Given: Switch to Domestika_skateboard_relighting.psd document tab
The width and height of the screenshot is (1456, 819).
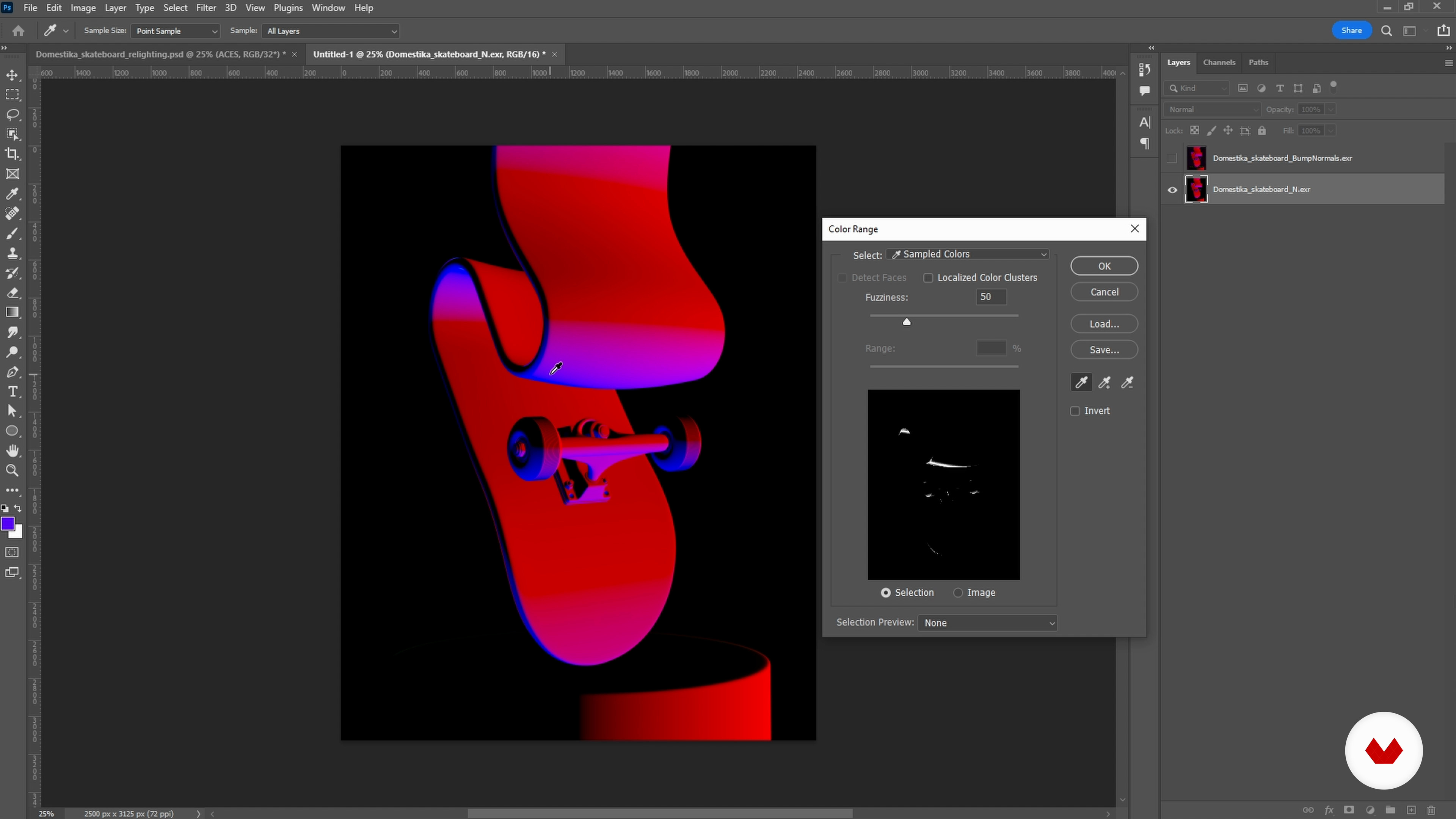Looking at the screenshot, I should [161, 54].
